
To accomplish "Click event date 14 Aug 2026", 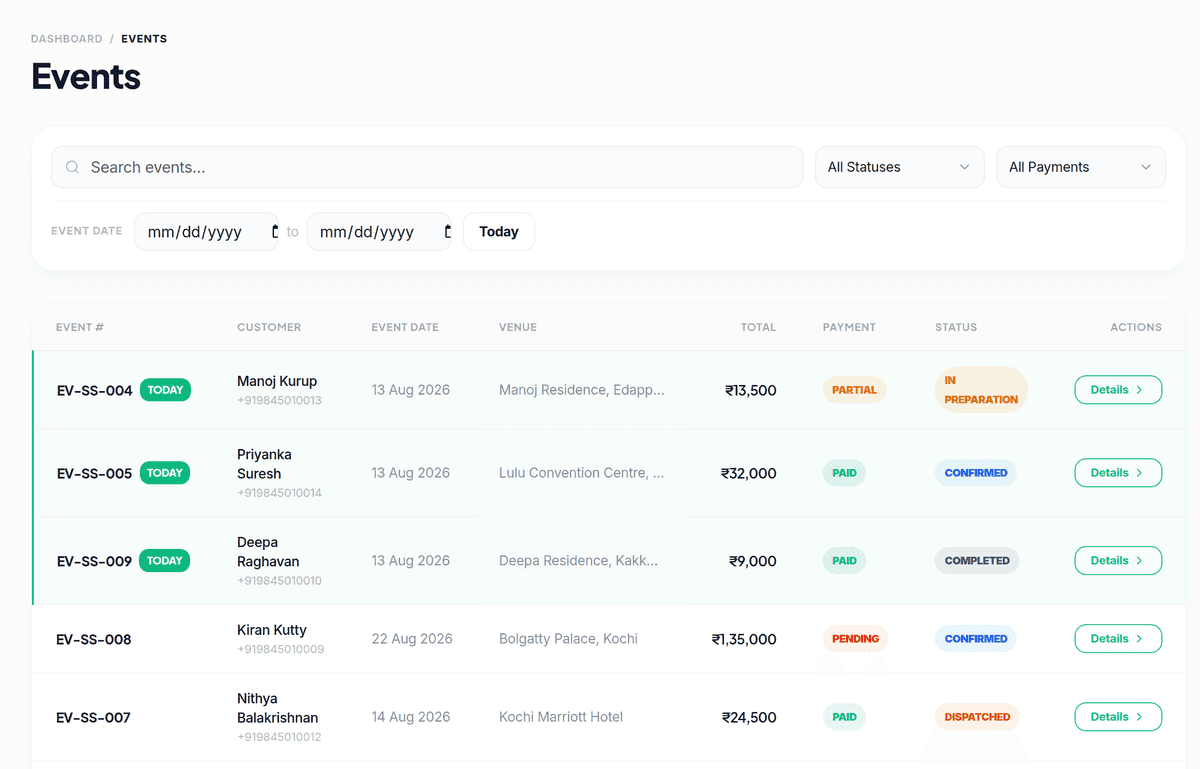I will pos(411,717).
